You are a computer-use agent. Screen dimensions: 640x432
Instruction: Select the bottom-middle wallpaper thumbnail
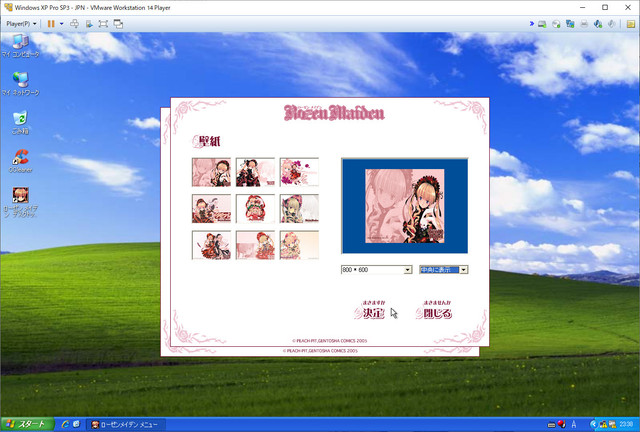(255, 245)
